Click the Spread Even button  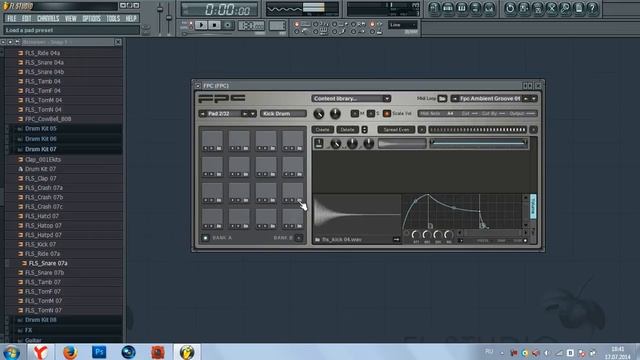pyautogui.click(x=396, y=129)
